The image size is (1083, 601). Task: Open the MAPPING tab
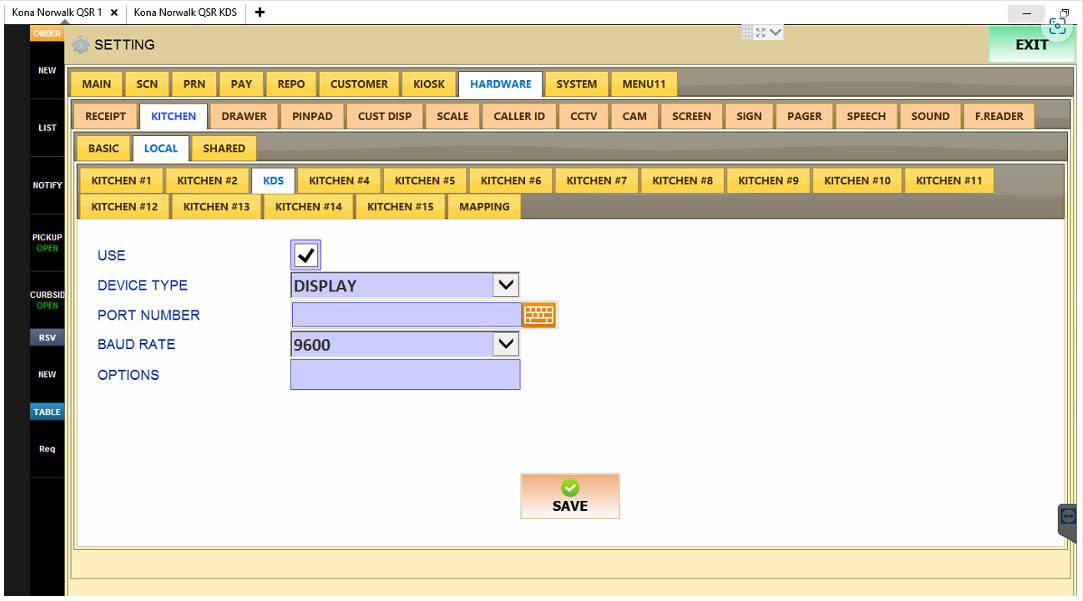pos(484,207)
